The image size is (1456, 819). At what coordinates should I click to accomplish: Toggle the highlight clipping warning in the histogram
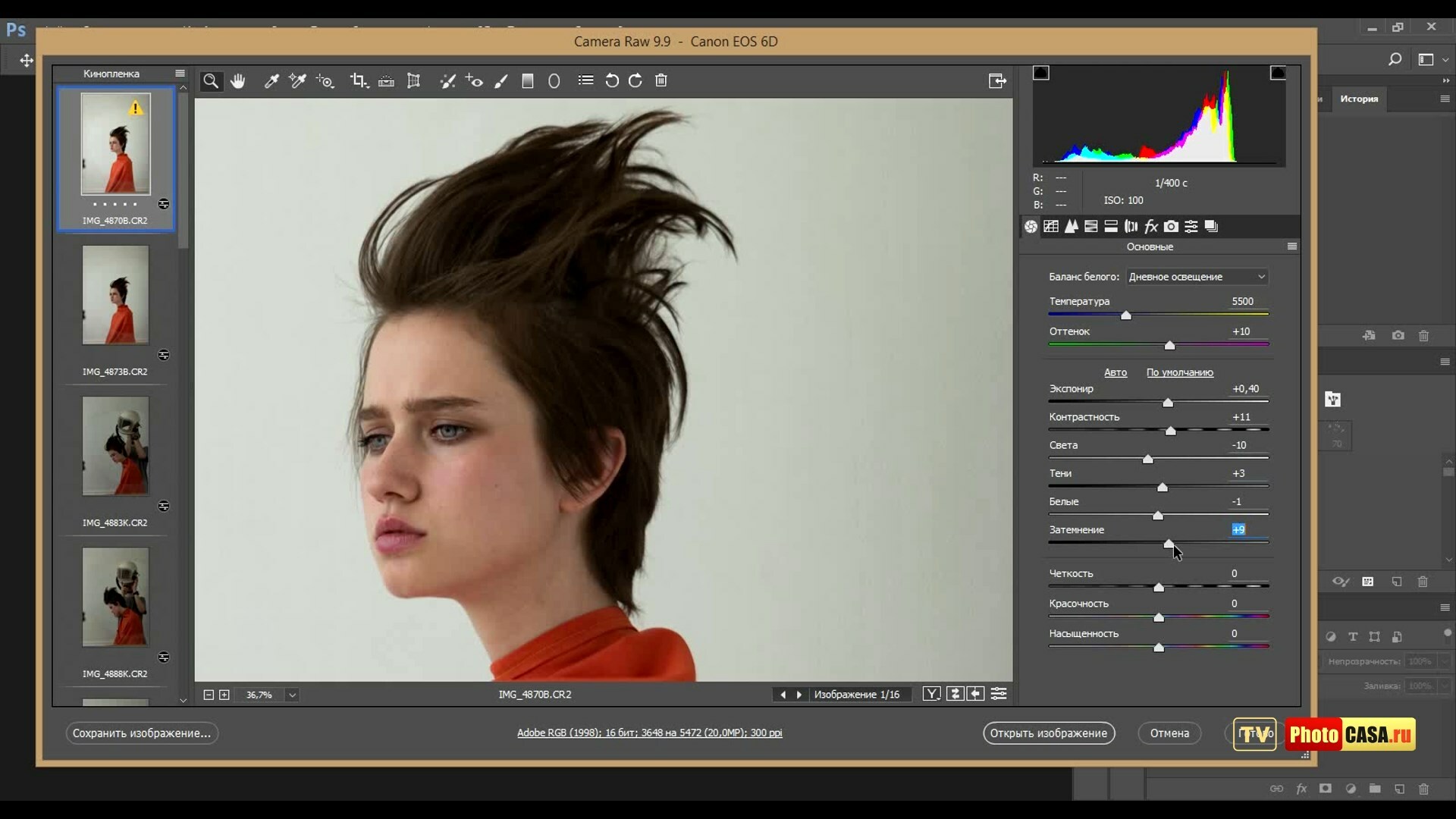click(1278, 73)
